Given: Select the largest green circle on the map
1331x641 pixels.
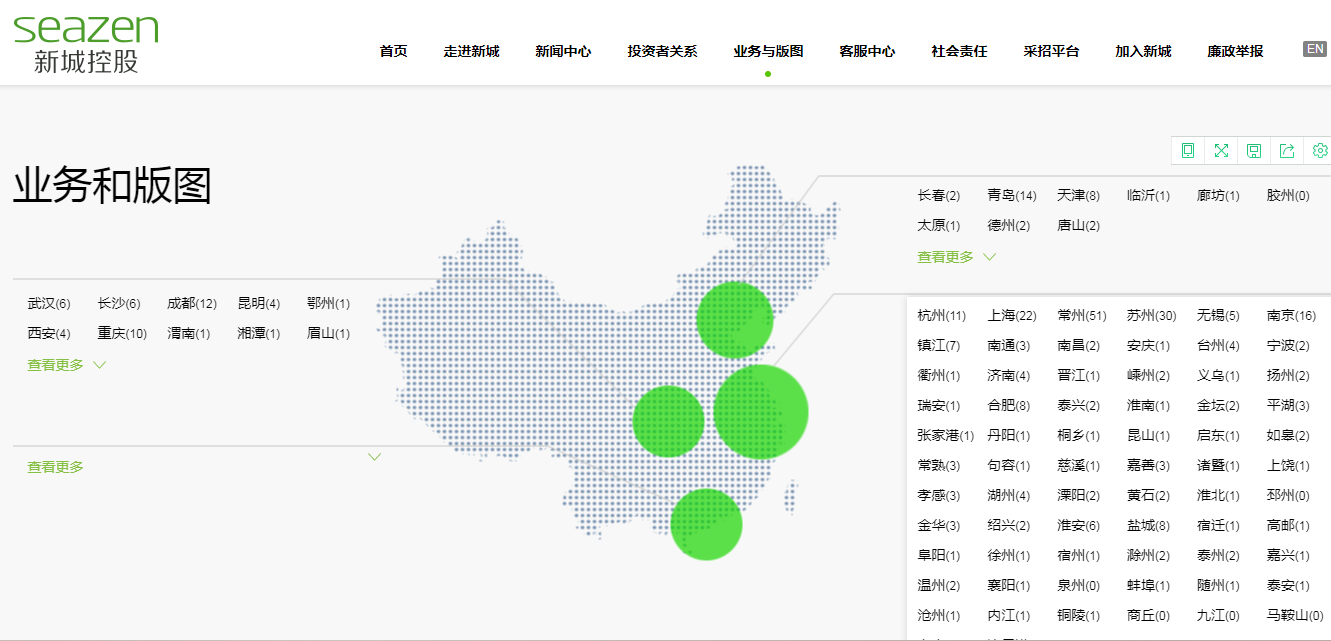Looking at the screenshot, I should point(761,411).
